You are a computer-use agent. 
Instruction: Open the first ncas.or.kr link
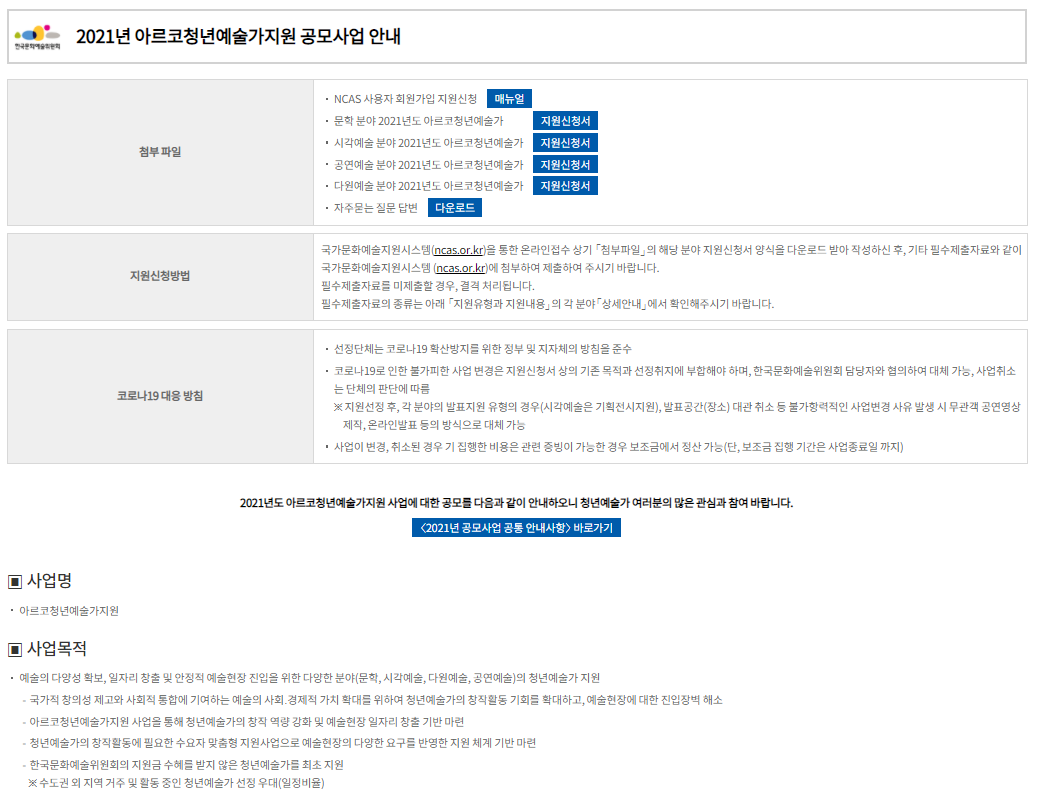pos(459,249)
